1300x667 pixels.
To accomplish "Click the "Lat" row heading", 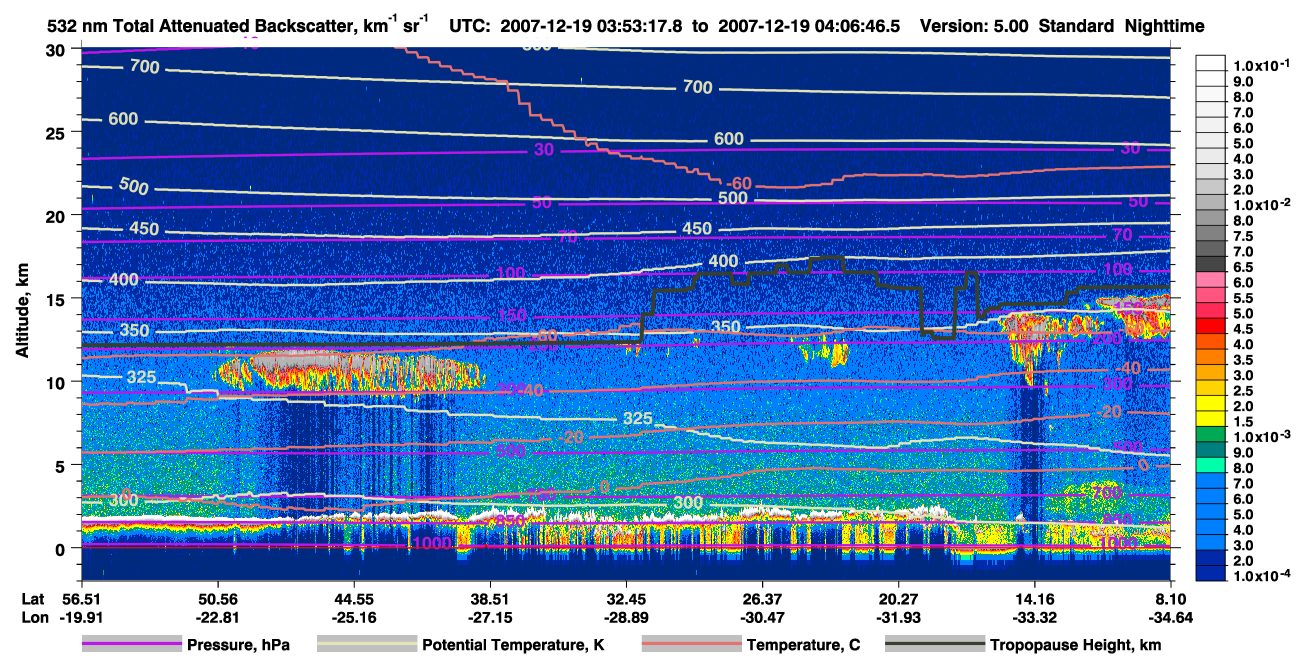I will click(33, 598).
